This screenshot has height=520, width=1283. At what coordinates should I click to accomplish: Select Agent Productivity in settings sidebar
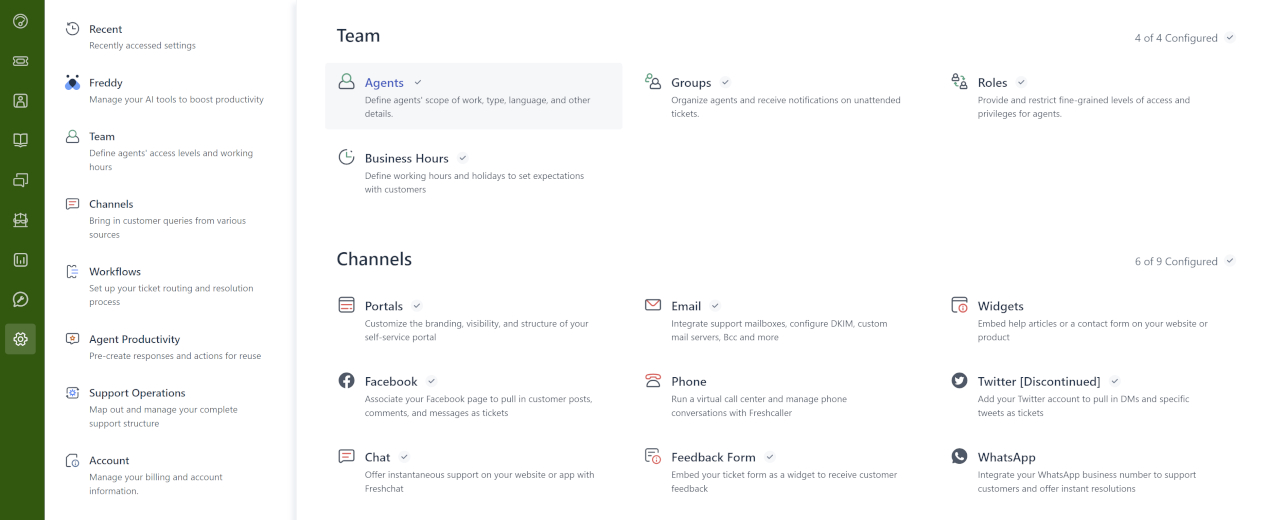(134, 339)
